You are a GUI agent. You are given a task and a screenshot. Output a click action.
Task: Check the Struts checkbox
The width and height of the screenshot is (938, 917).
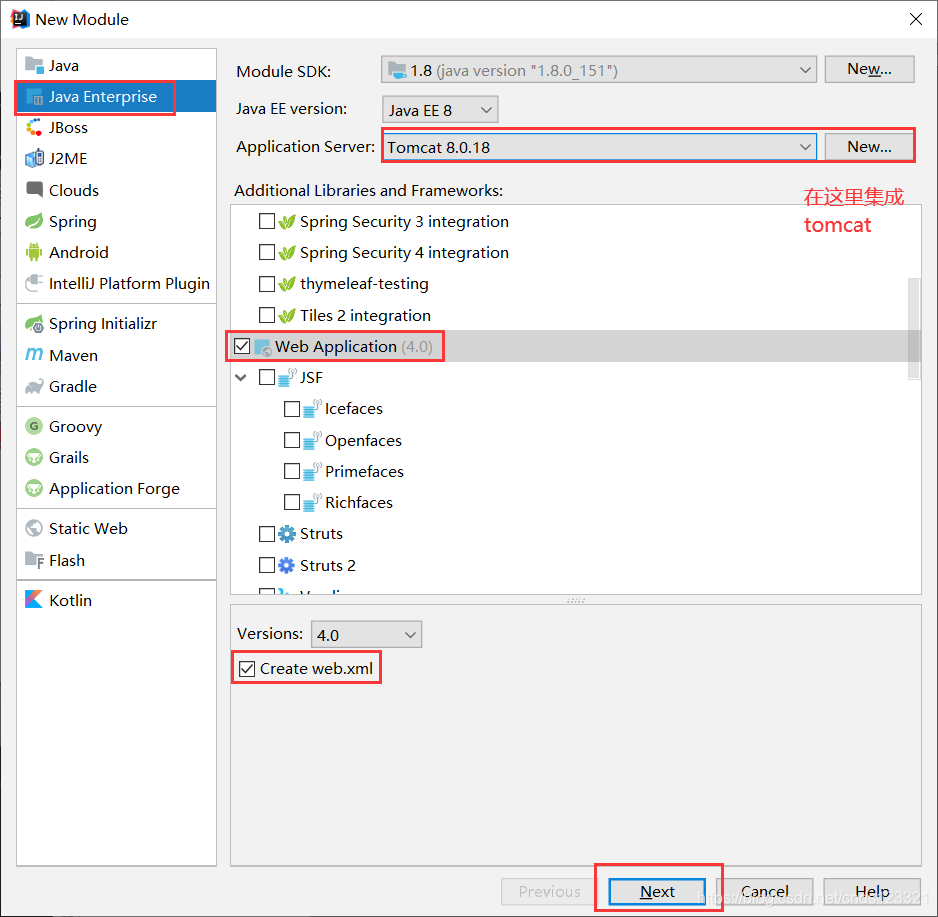pyautogui.click(x=267, y=534)
